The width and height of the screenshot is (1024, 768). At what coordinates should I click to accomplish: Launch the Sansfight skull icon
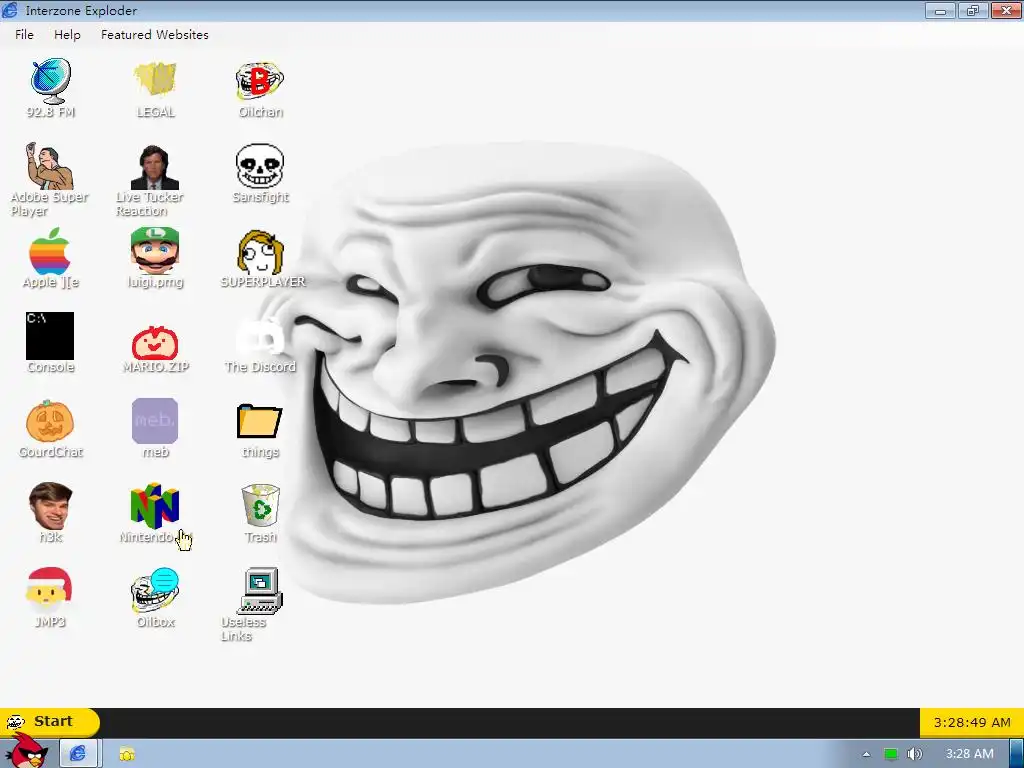(x=259, y=166)
